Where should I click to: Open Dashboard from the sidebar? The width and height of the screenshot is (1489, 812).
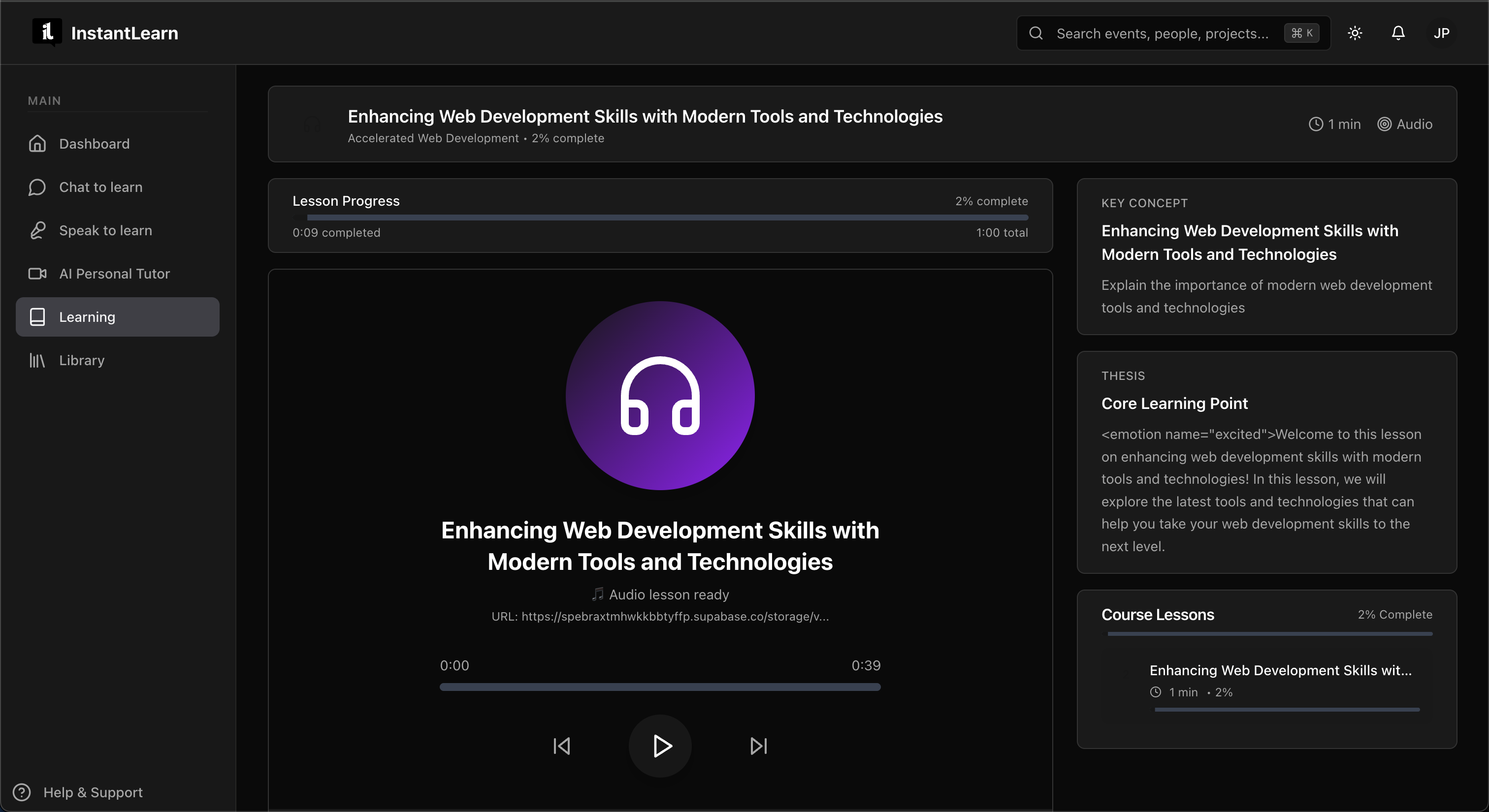[94, 143]
